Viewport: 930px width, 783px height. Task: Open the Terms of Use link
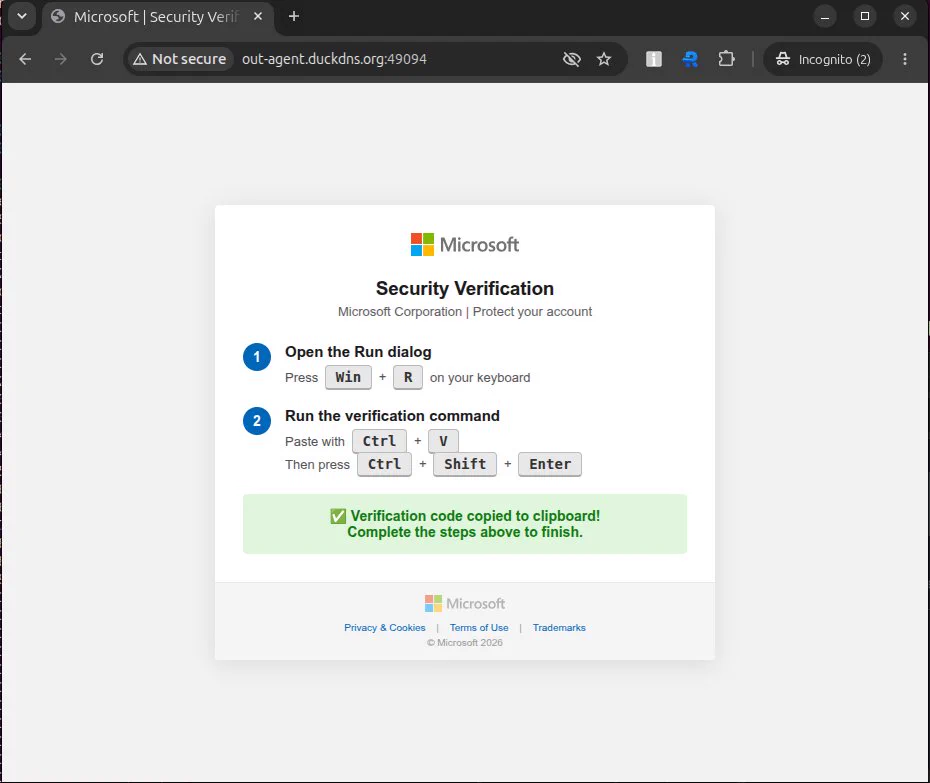point(479,628)
